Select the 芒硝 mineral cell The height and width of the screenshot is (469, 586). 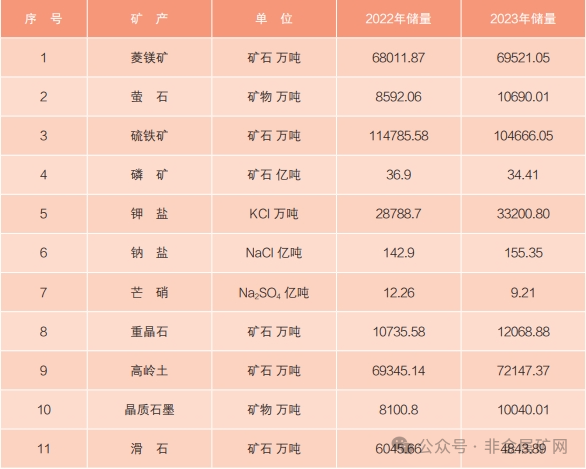click(149, 292)
